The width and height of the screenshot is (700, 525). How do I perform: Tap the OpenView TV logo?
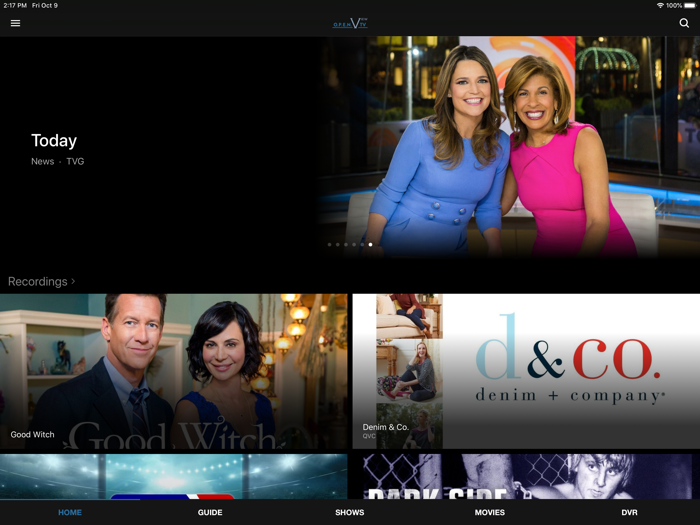(350, 23)
